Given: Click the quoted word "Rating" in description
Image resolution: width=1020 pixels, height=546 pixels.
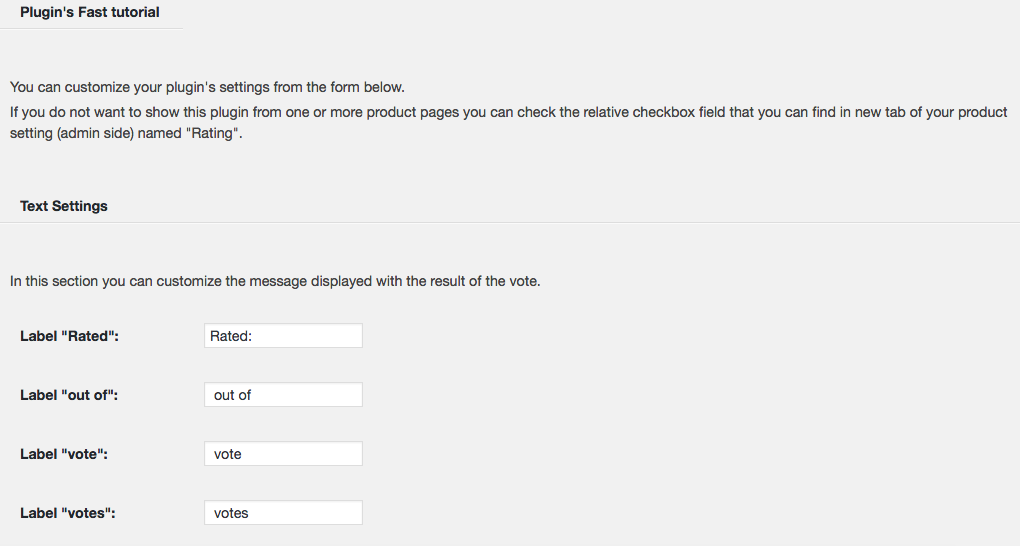Looking at the screenshot, I should (215, 133).
